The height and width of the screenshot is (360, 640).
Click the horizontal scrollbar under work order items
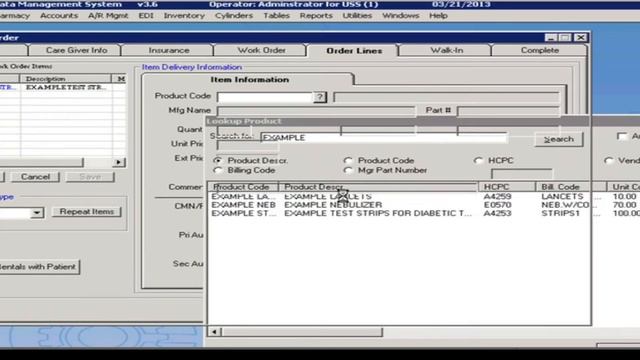click(x=41, y=162)
